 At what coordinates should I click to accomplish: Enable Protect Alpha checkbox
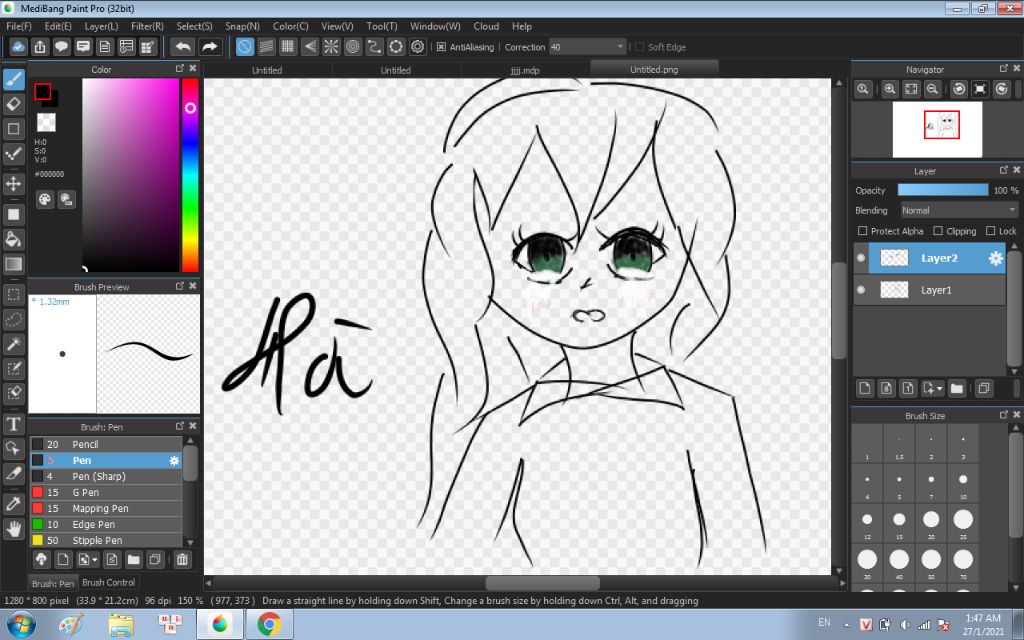click(x=863, y=231)
